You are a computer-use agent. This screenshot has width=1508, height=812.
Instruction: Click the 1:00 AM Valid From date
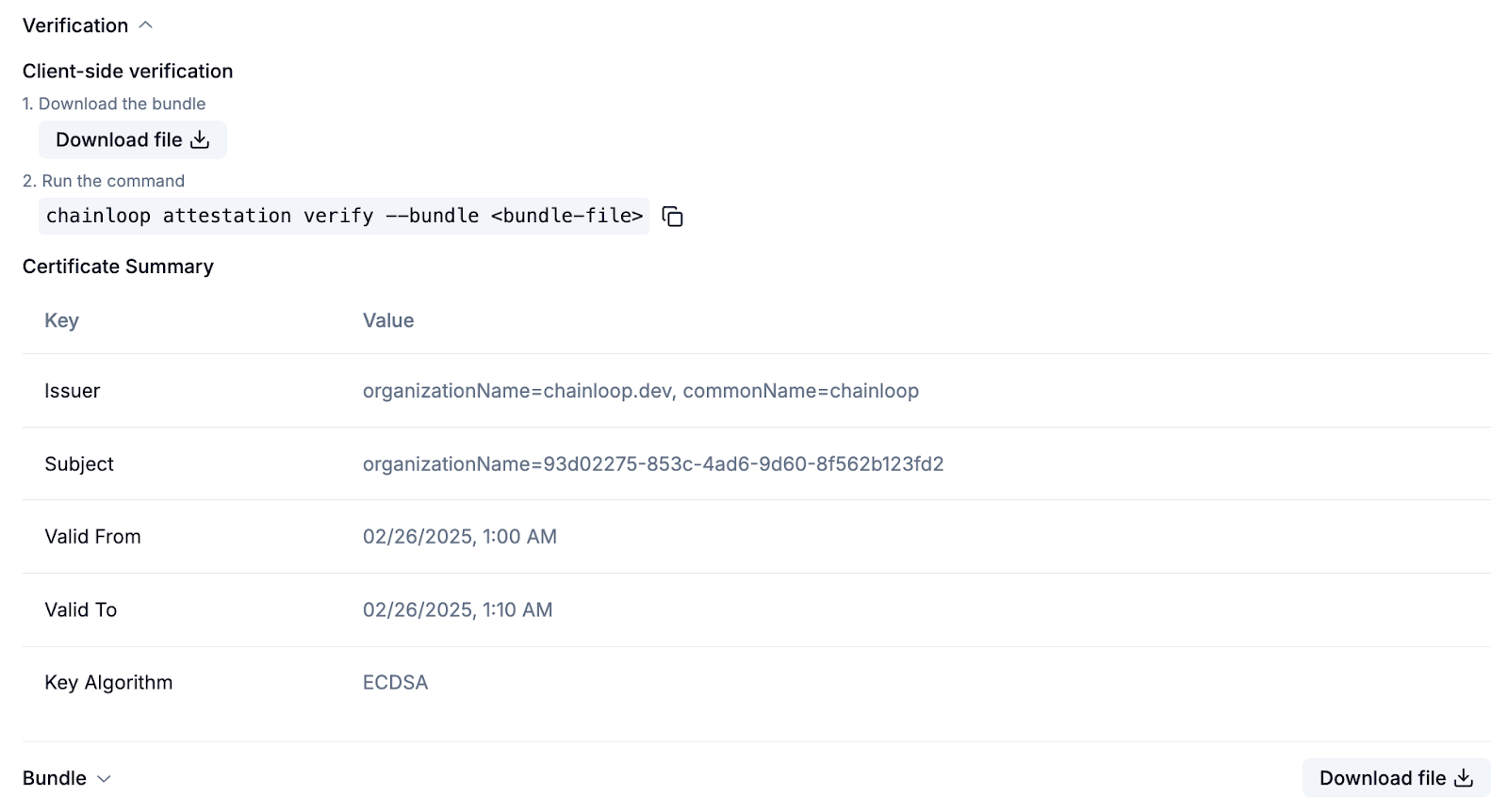click(459, 536)
